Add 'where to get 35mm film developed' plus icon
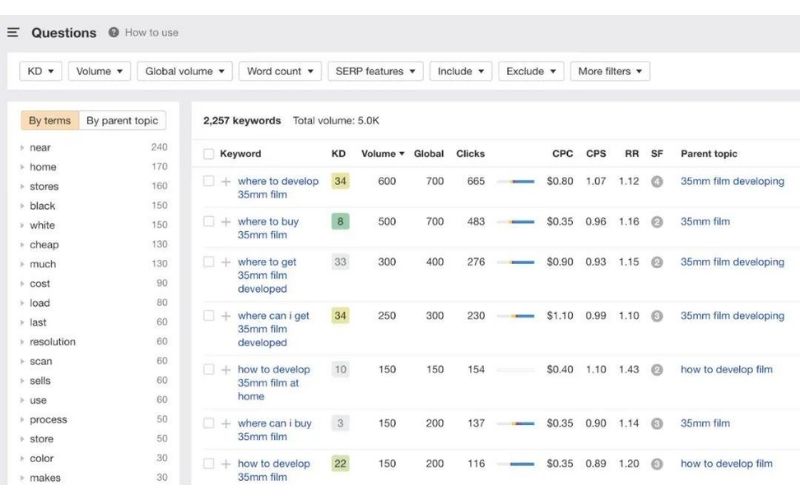The image size is (800, 500). [x=226, y=262]
